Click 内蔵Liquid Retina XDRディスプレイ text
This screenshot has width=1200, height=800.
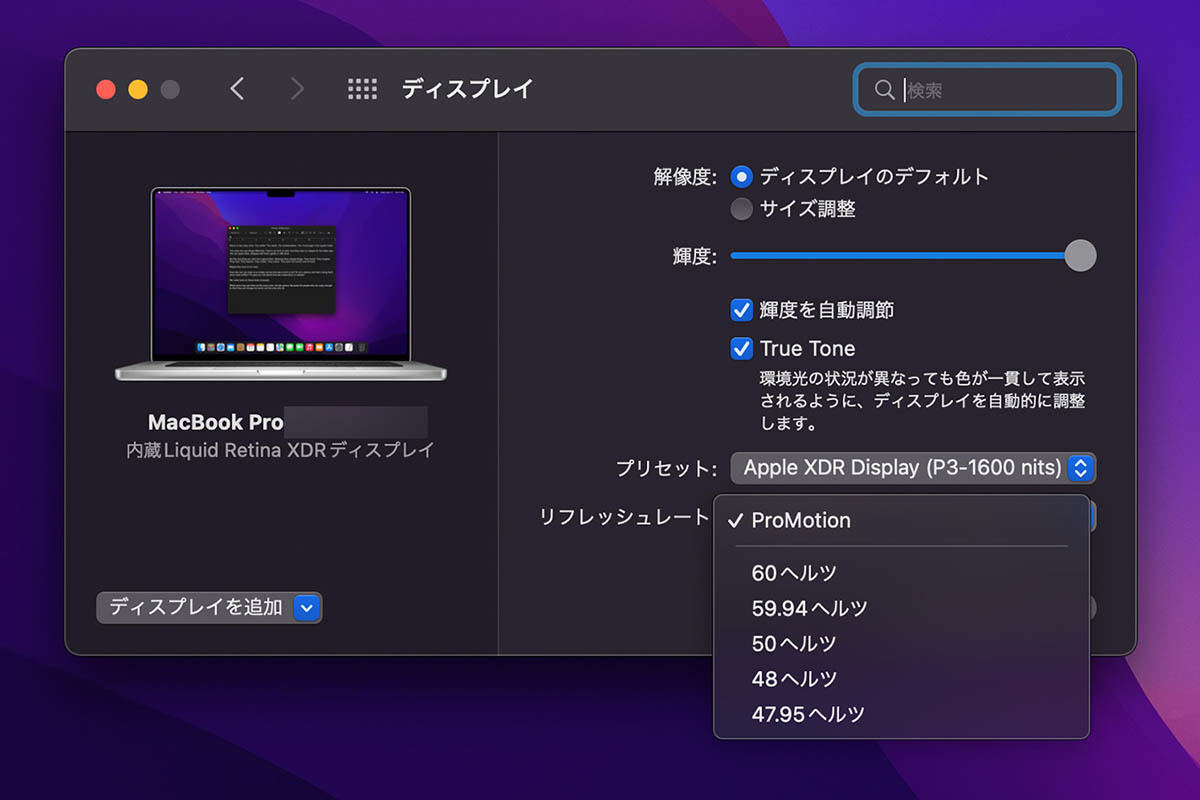(x=280, y=451)
